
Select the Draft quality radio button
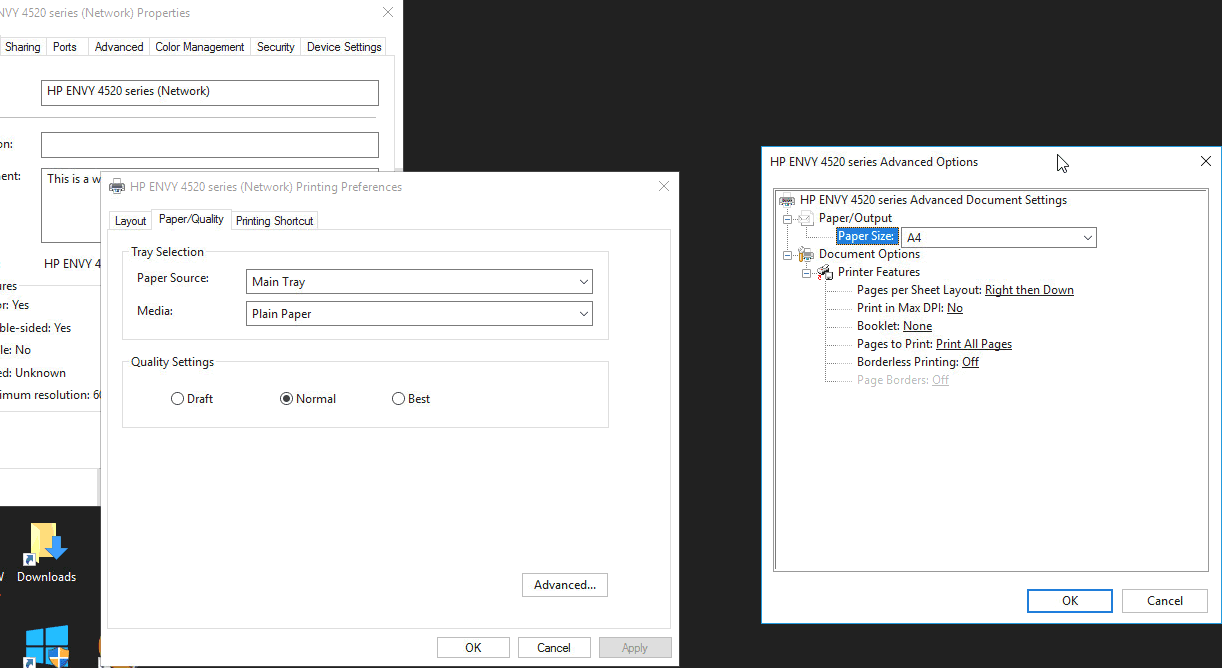pyautogui.click(x=178, y=399)
